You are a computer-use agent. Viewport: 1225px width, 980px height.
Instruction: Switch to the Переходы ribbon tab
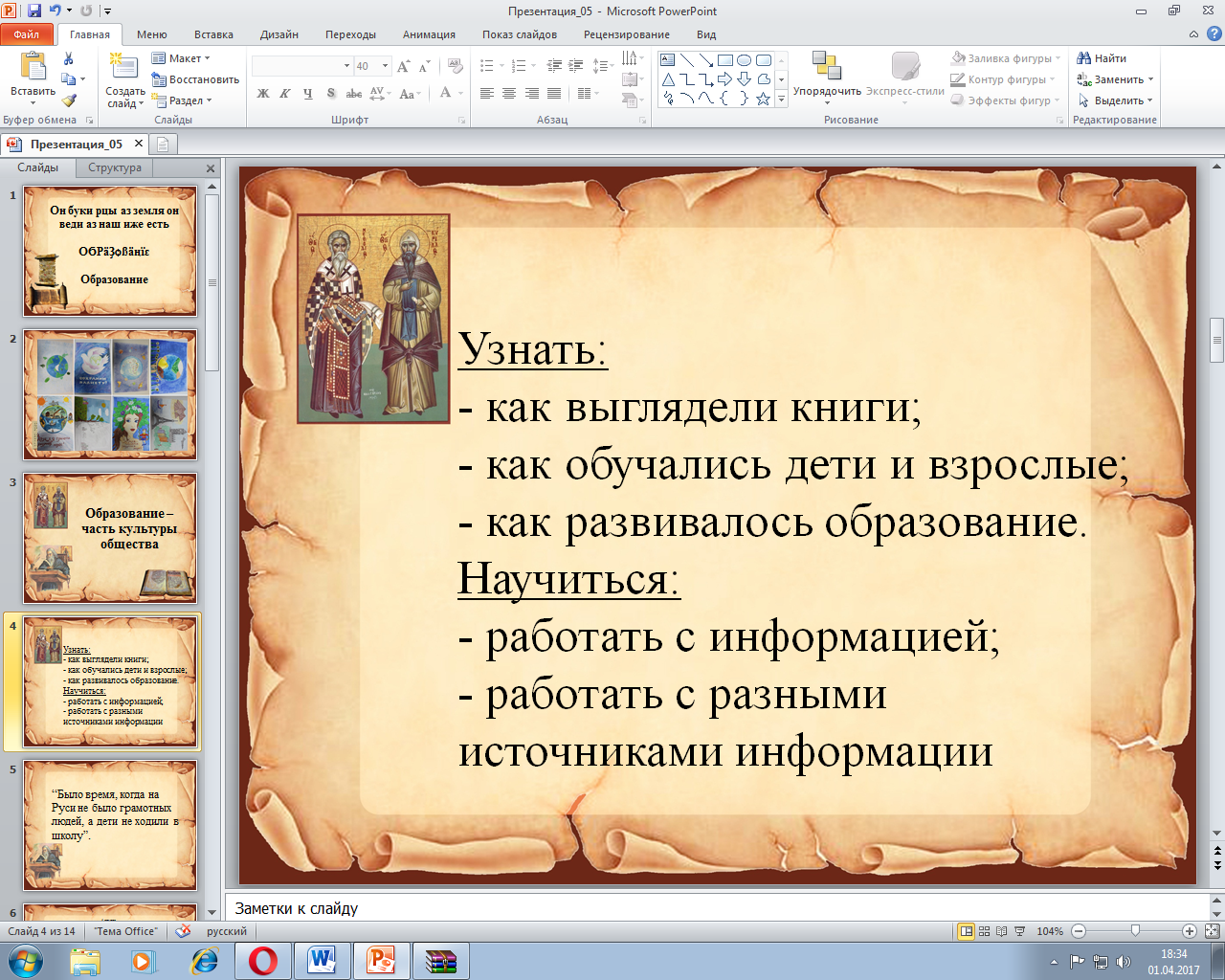tap(350, 34)
